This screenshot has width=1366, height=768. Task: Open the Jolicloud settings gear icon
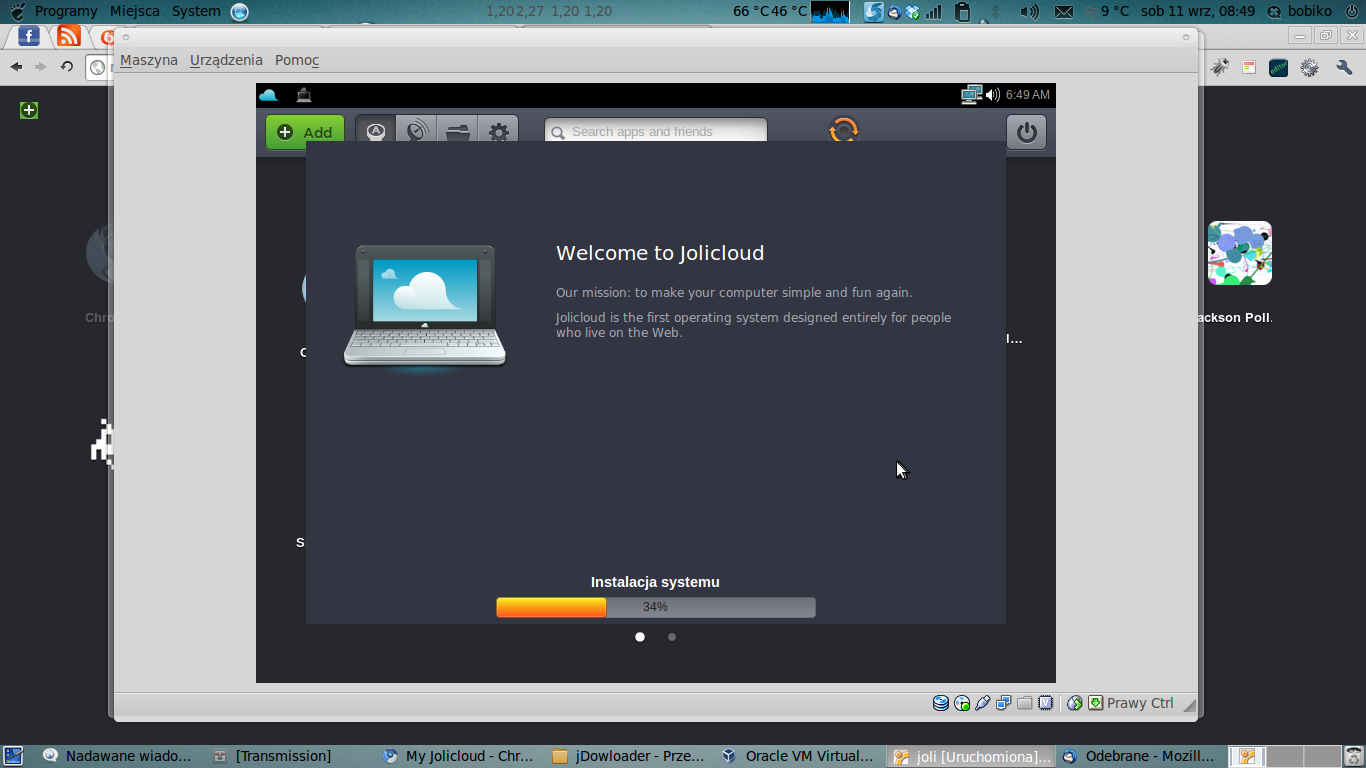[x=498, y=131]
